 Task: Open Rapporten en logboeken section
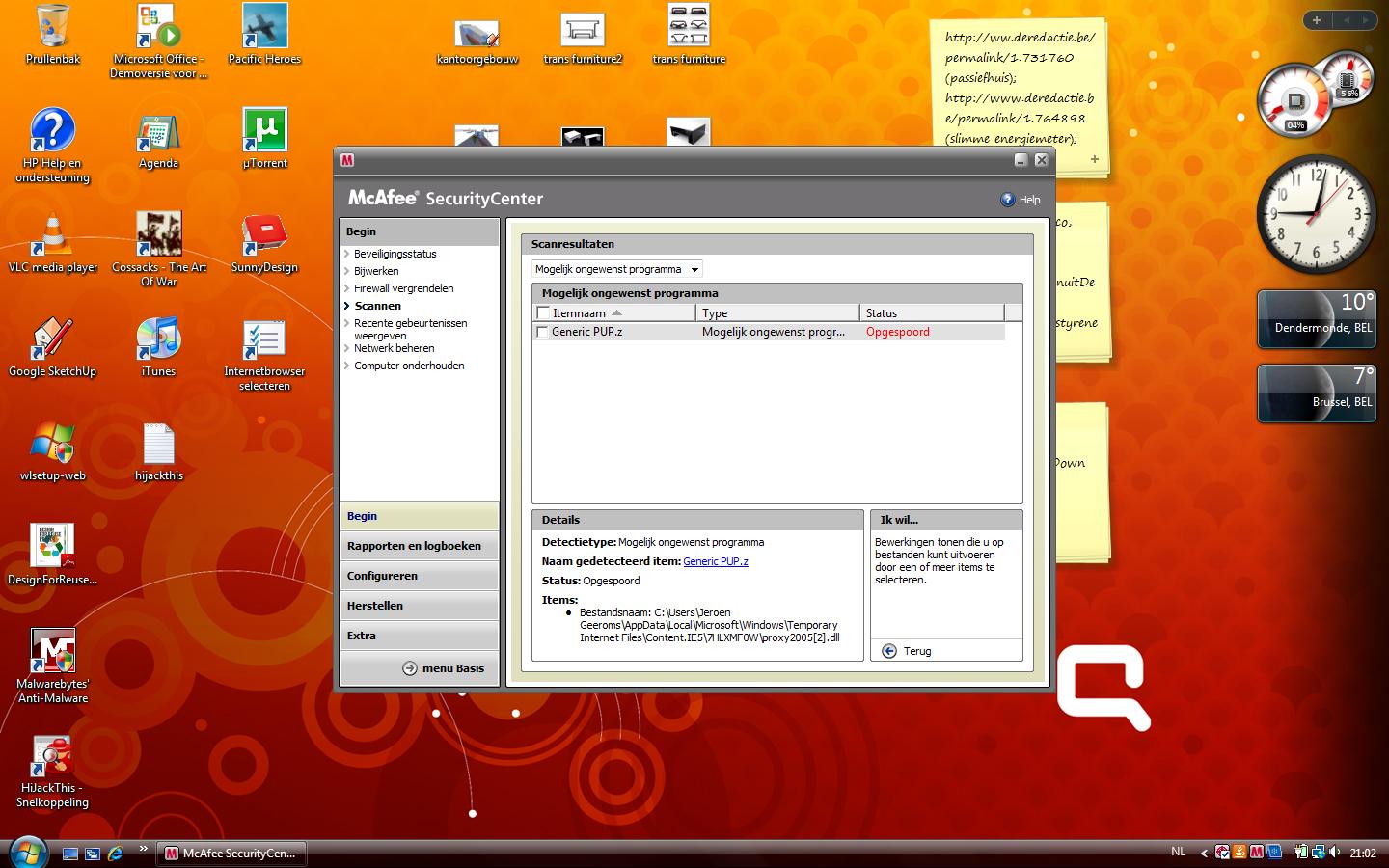[420, 546]
